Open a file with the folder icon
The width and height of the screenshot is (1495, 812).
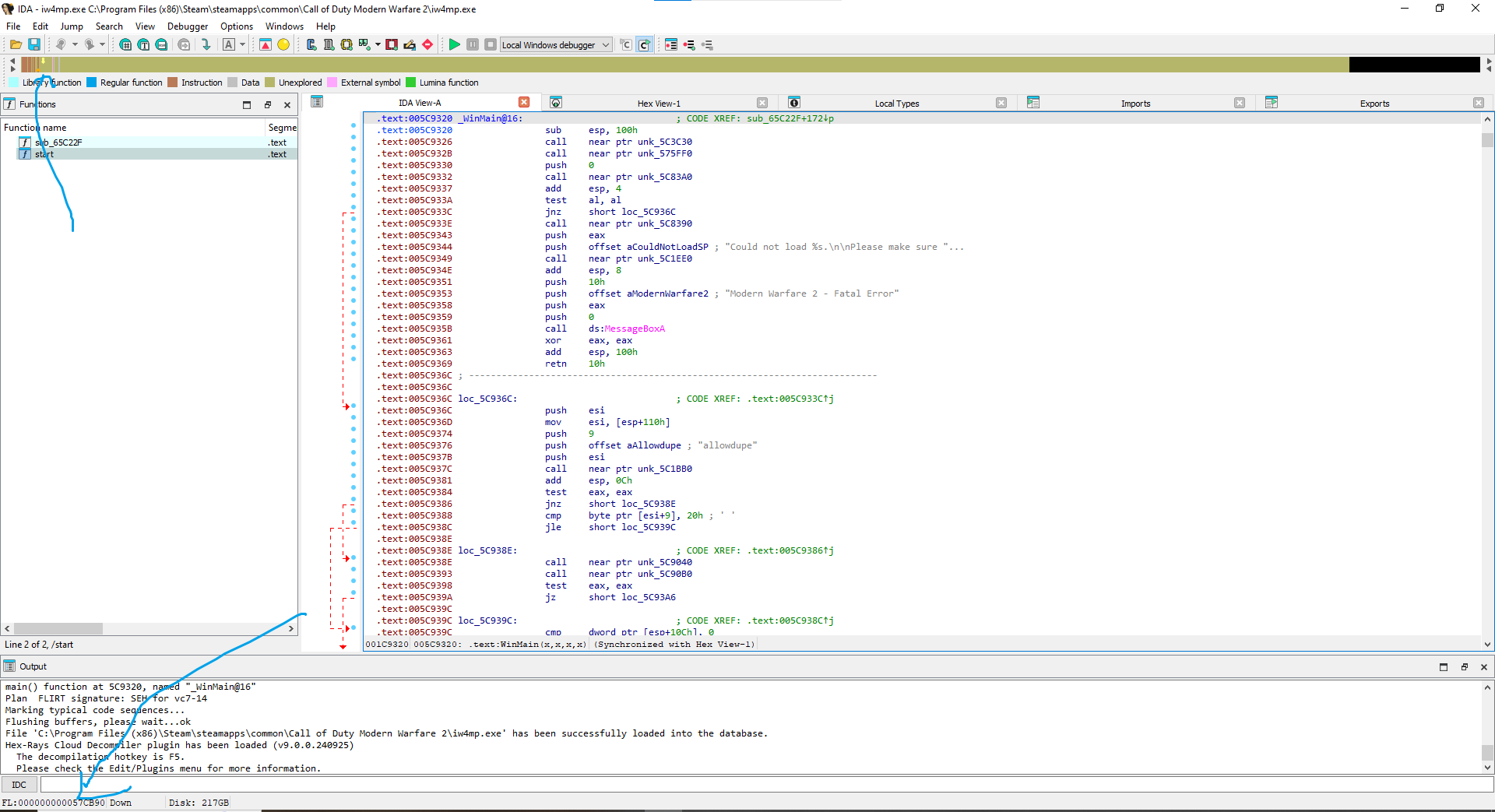click(16, 44)
